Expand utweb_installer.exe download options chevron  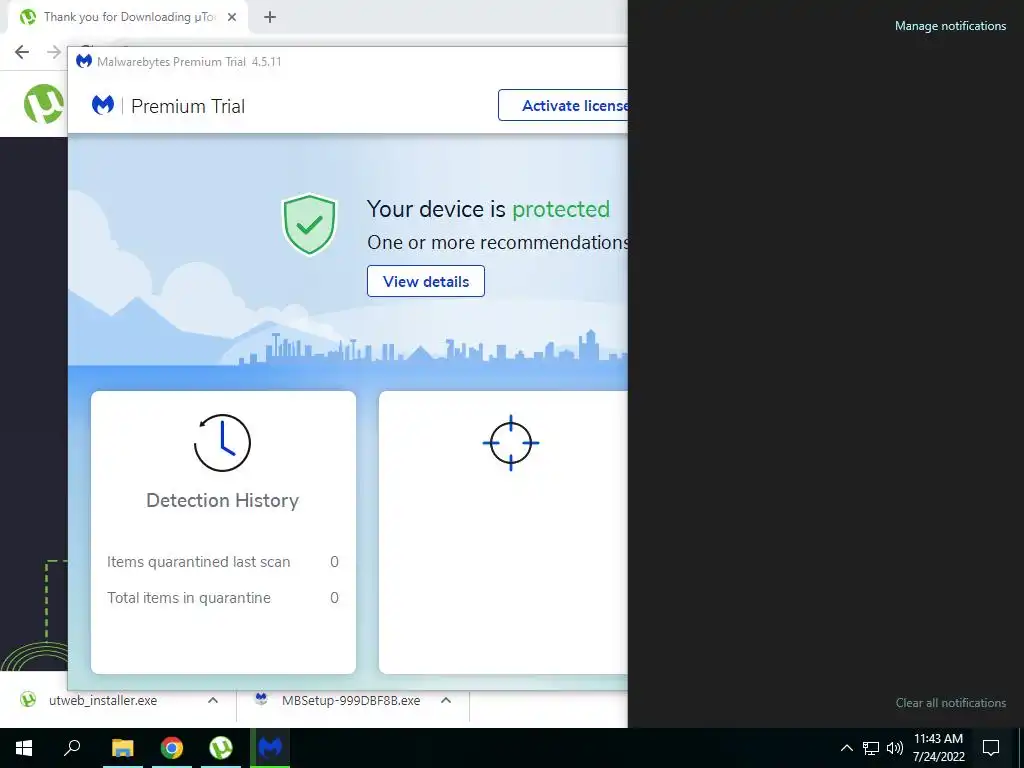(213, 700)
